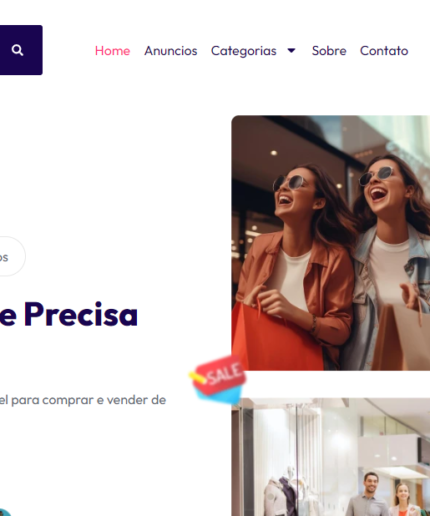Click the sunglasses on the woman in the orange jacket
Viewport: 430px width, 516px height.
[290, 183]
